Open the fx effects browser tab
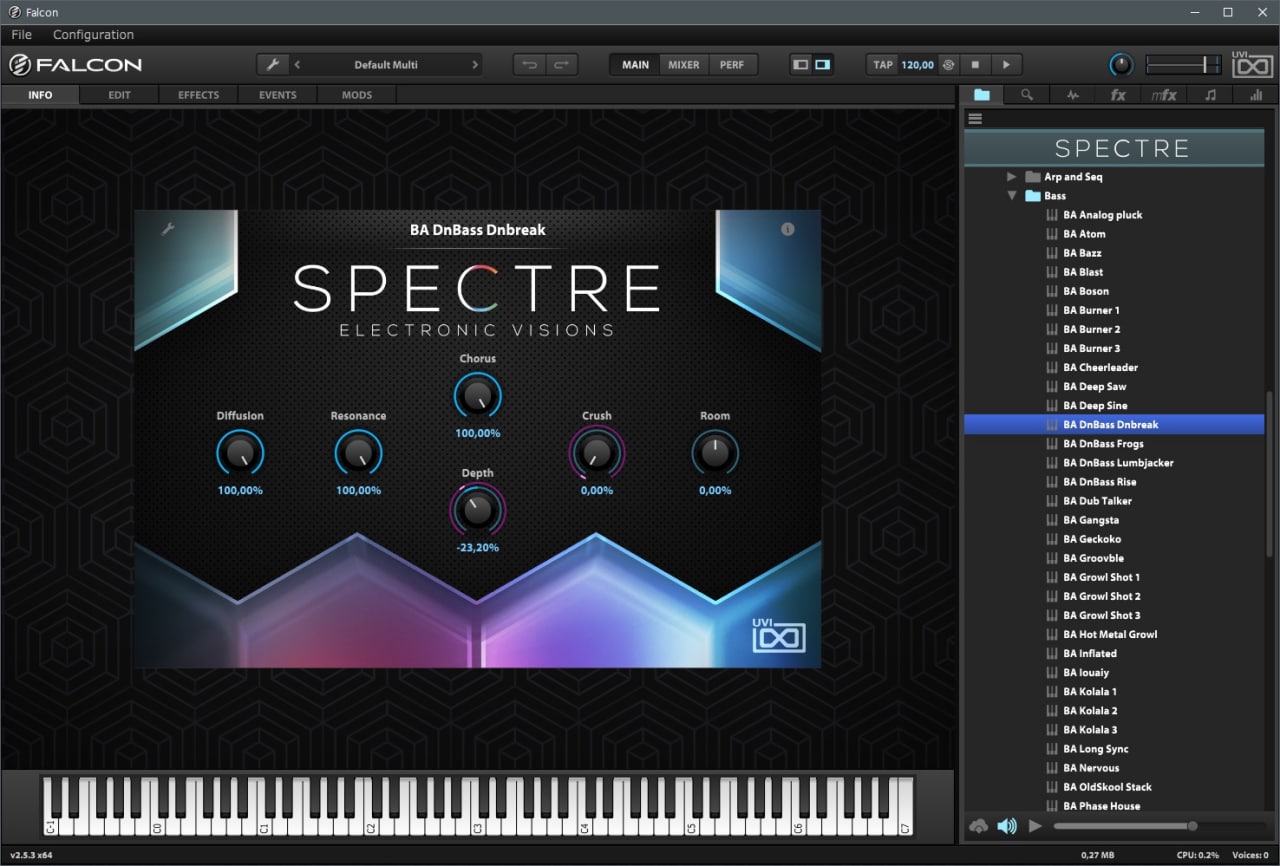The height and width of the screenshot is (866, 1280). [1118, 95]
